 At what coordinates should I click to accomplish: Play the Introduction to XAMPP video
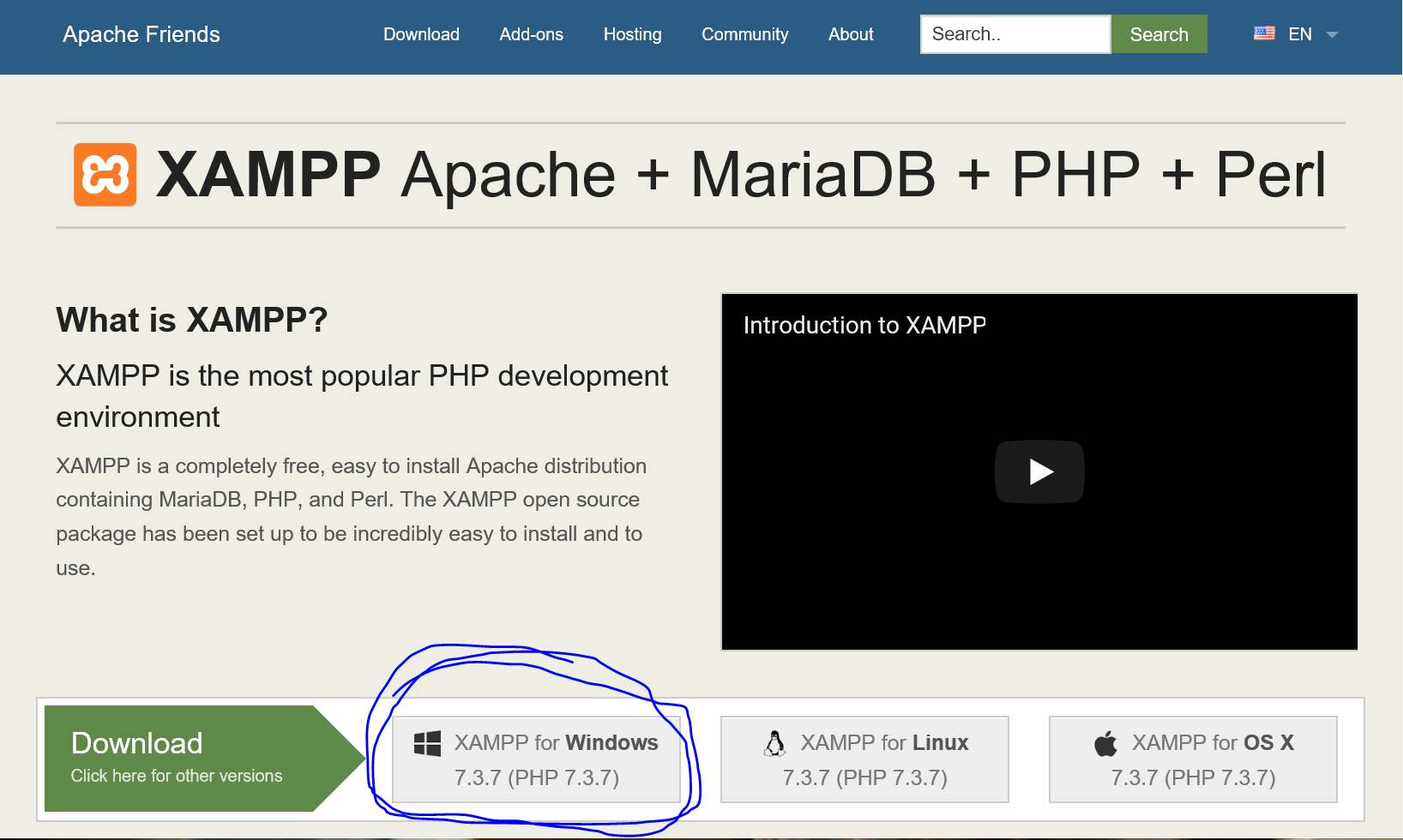click(1039, 471)
